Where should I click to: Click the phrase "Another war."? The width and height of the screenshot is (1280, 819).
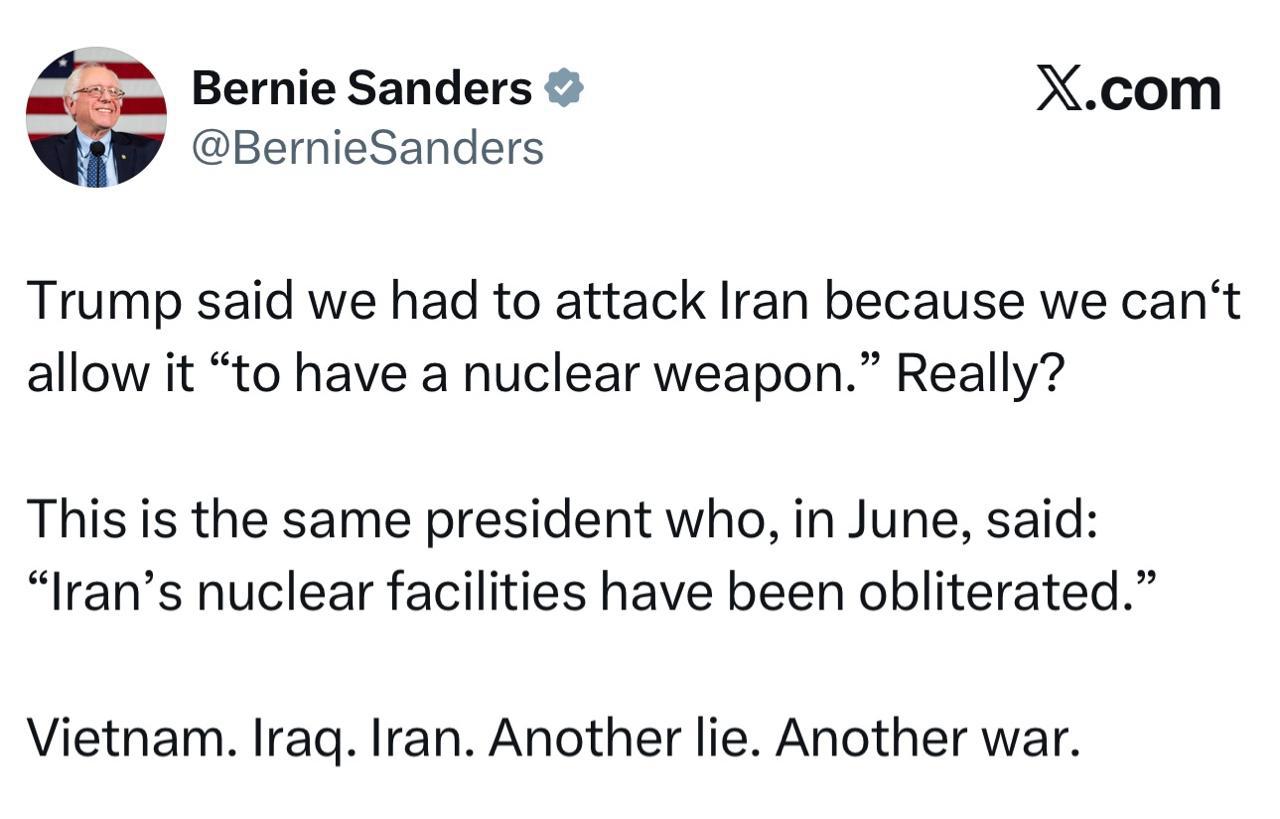[928, 738]
